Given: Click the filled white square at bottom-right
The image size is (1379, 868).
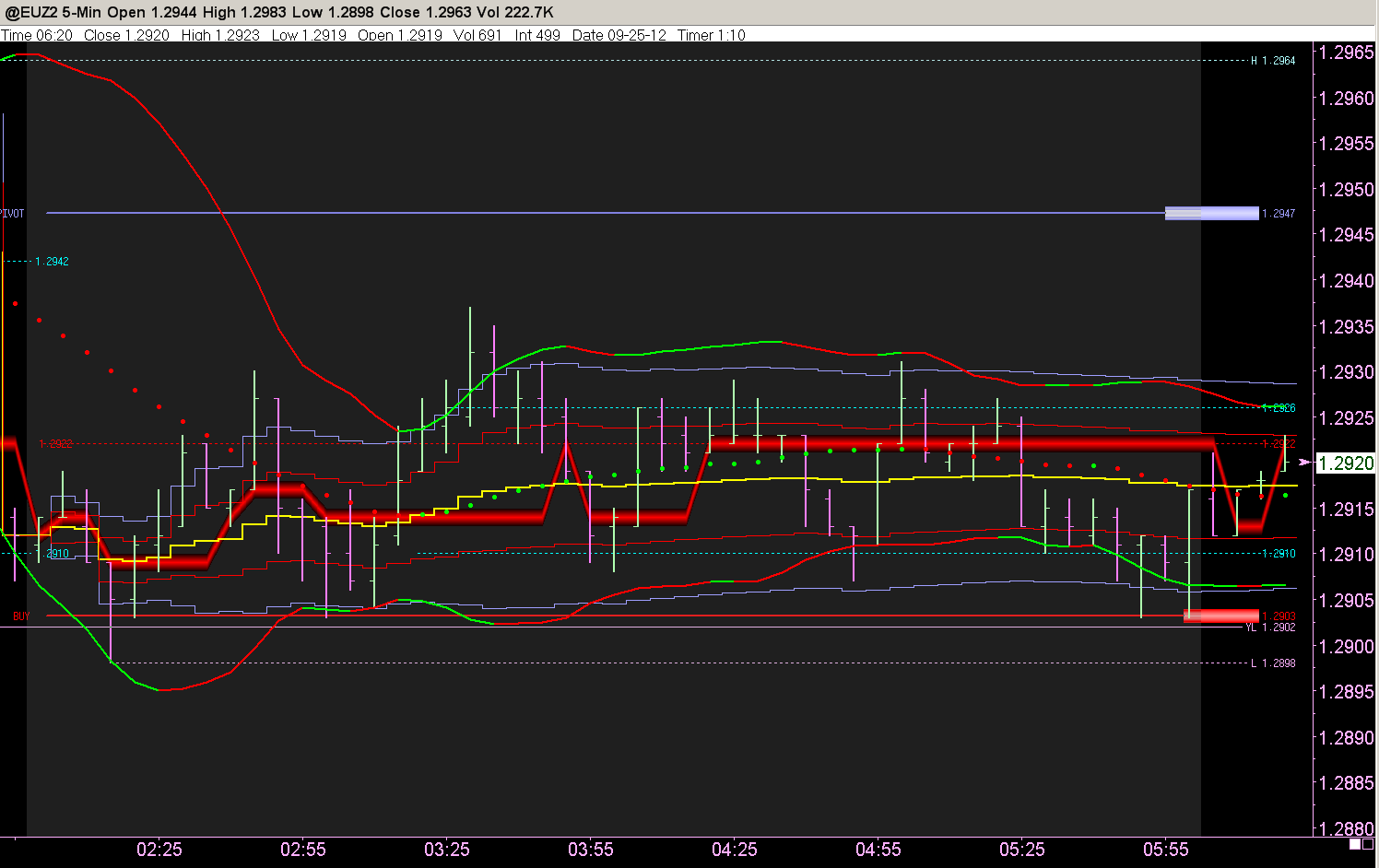Looking at the screenshot, I should point(1354,844).
